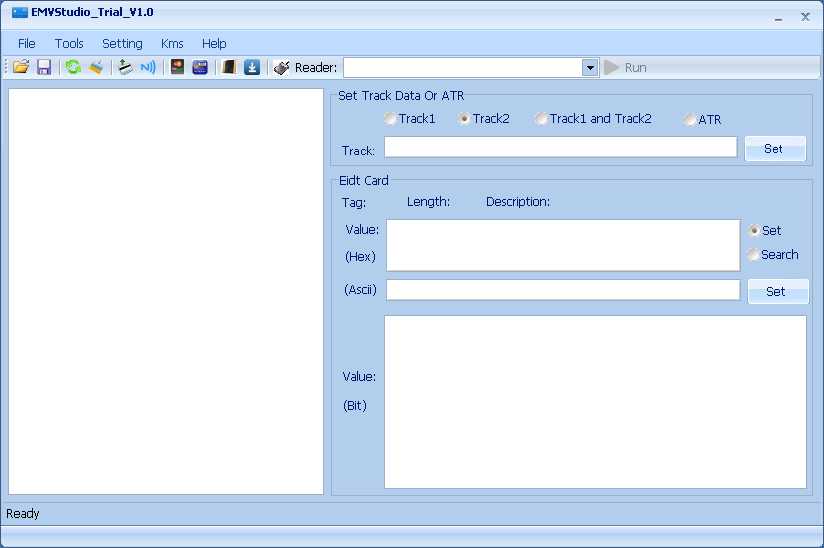Click the contactless NFC waves icon
The height and width of the screenshot is (548, 824).
[148, 67]
